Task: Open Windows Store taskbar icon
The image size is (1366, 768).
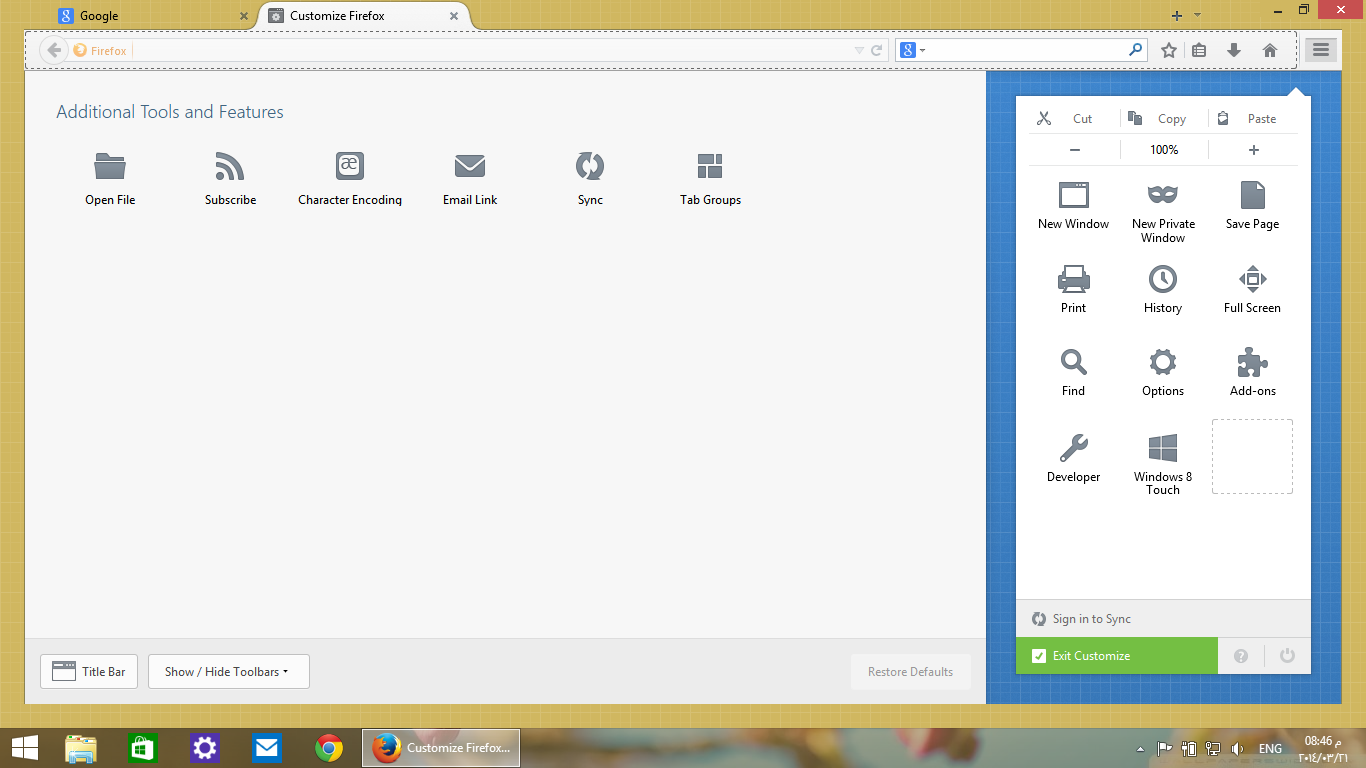Action: point(143,748)
